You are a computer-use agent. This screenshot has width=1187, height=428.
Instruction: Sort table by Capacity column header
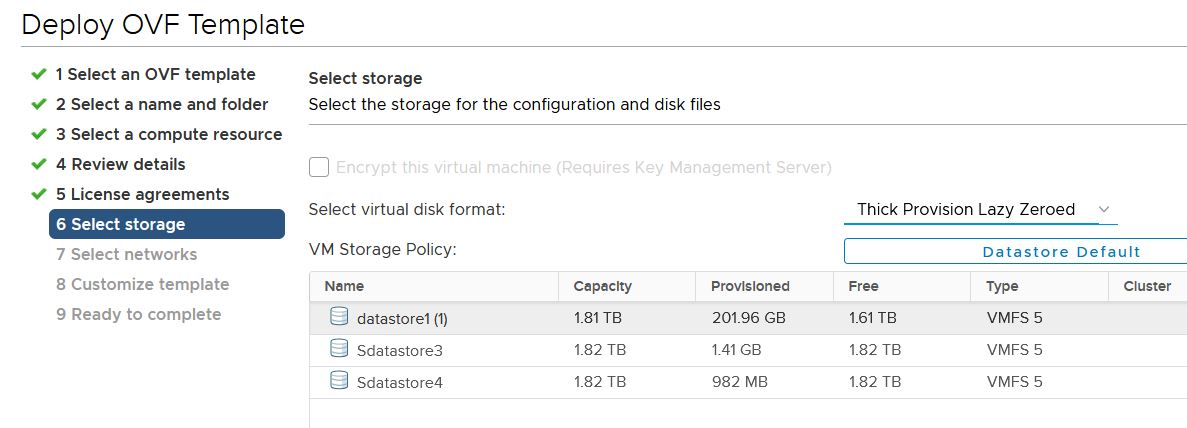(x=602, y=286)
